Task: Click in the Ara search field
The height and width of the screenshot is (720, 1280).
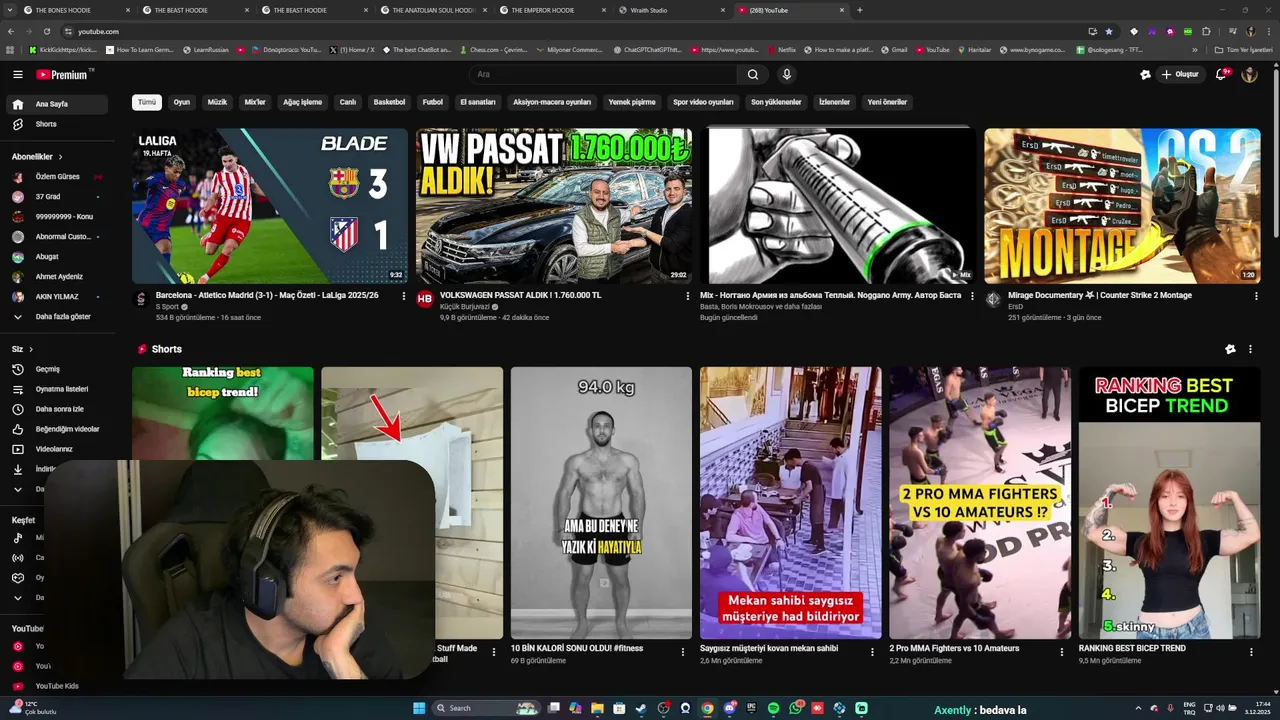Action: [x=604, y=74]
